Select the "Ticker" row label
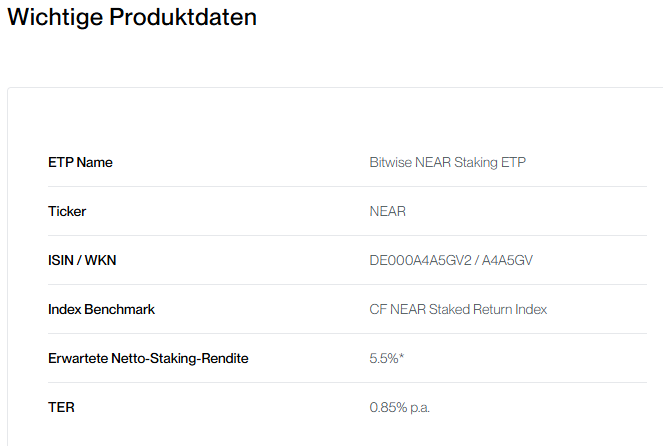 click(67, 211)
